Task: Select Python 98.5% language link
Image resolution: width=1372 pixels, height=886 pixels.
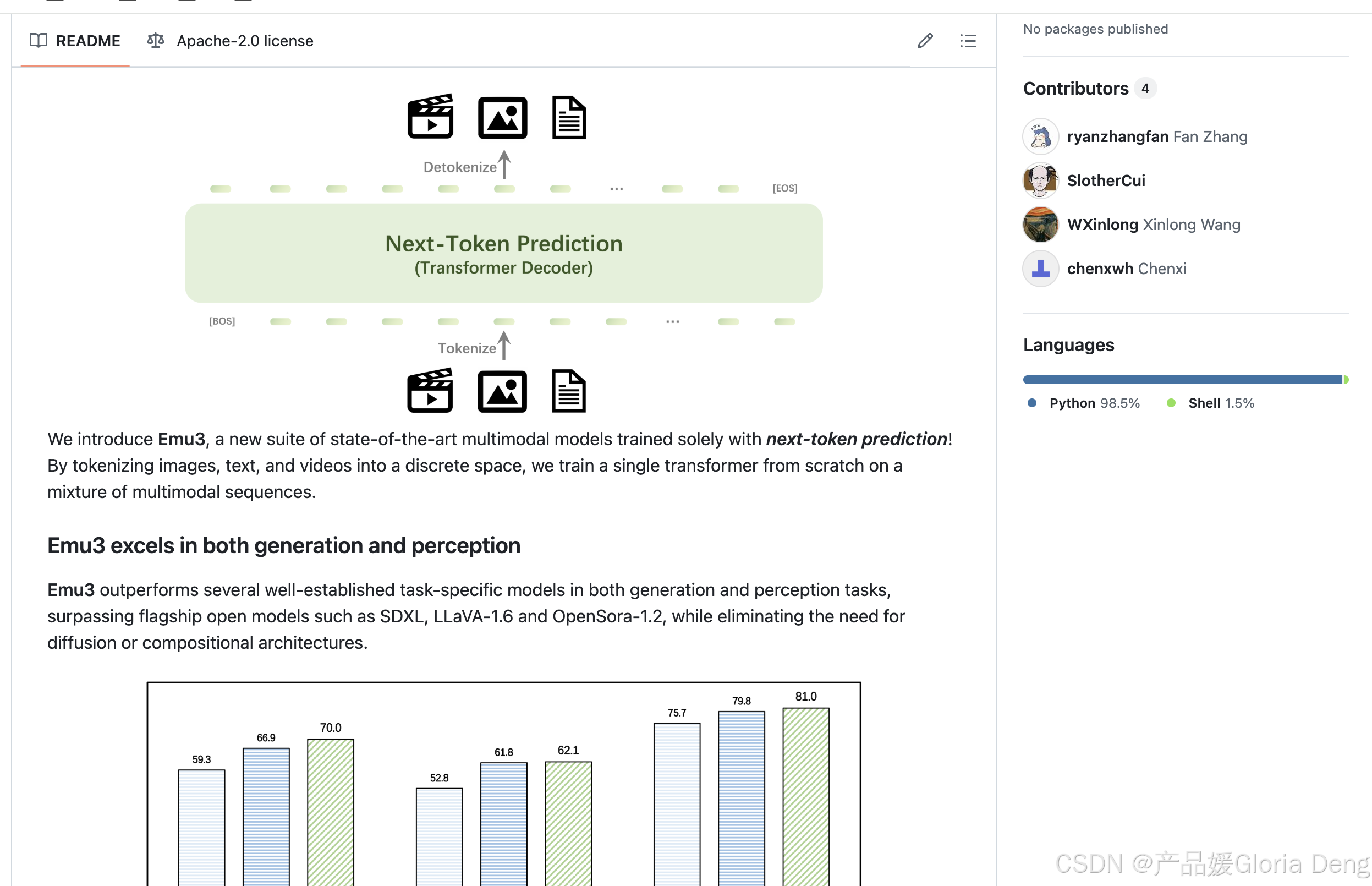Action: point(1083,403)
